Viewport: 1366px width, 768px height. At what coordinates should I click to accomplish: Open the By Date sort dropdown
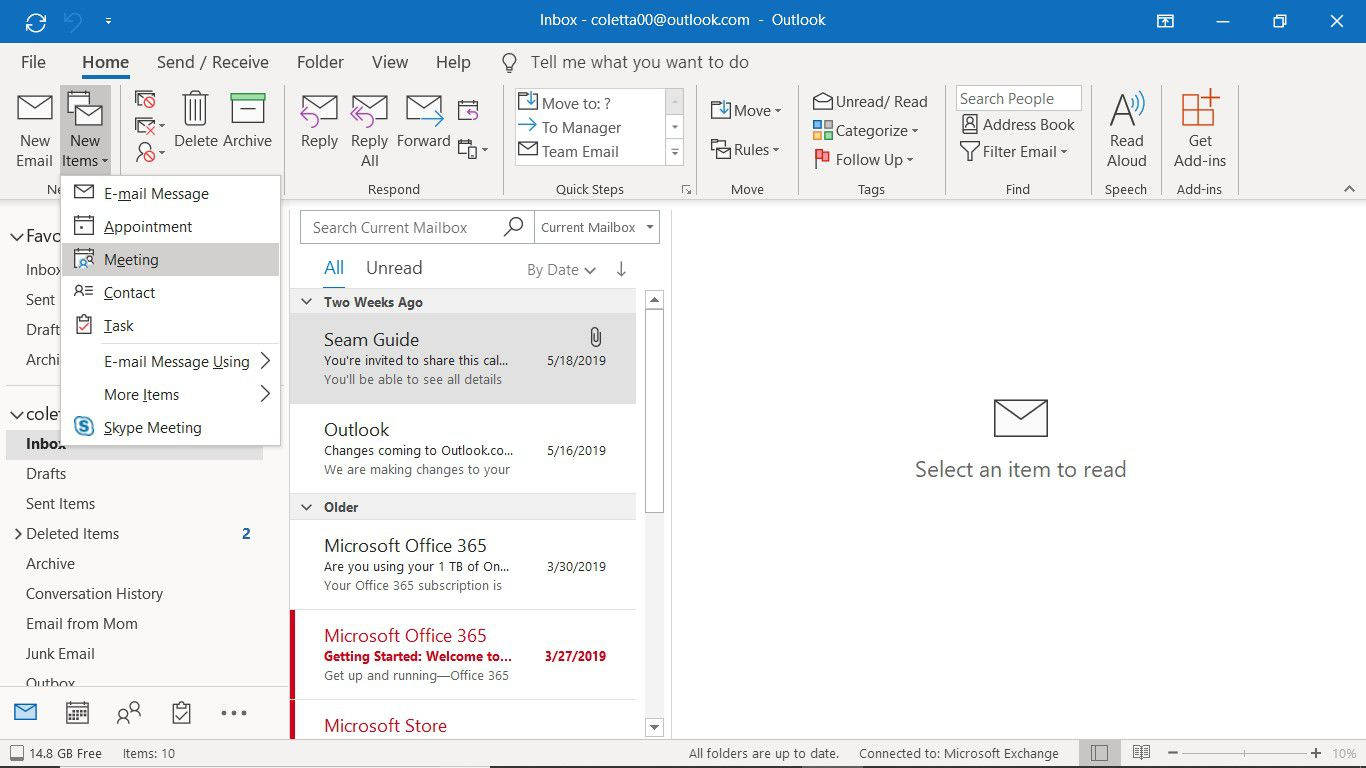561,269
